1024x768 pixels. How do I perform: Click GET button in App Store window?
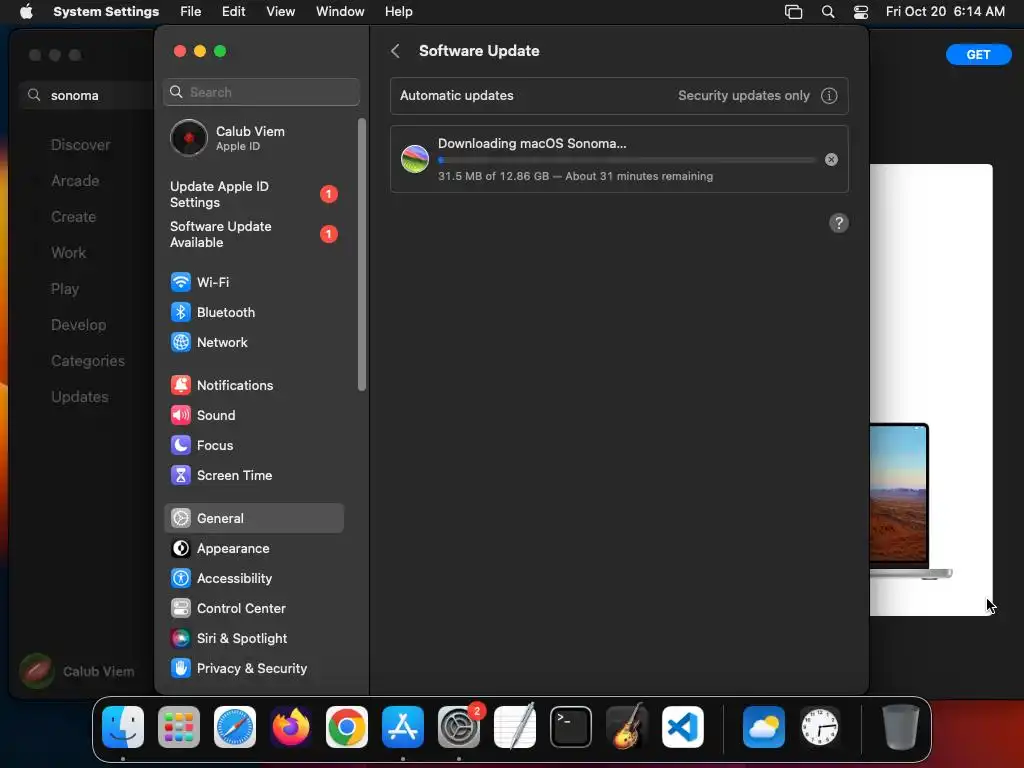point(978,55)
